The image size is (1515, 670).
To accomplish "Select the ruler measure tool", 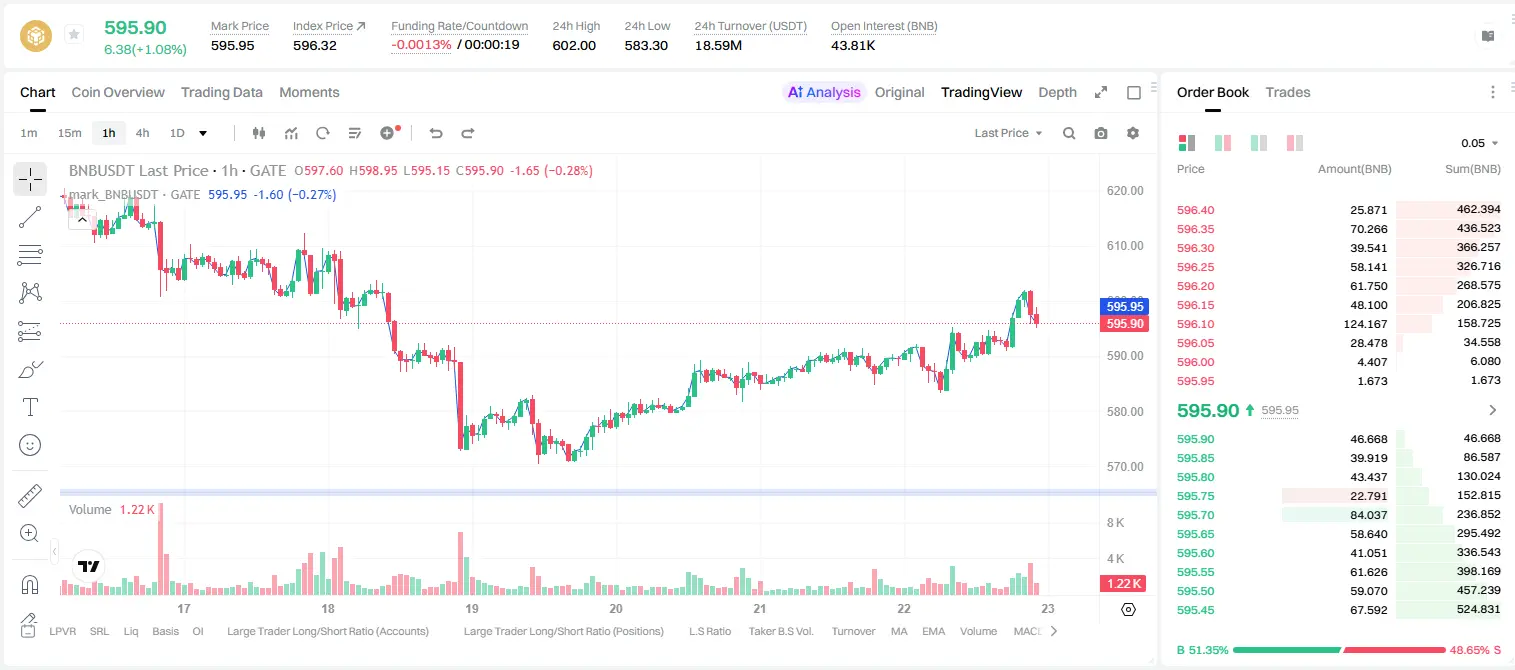I will [x=30, y=496].
